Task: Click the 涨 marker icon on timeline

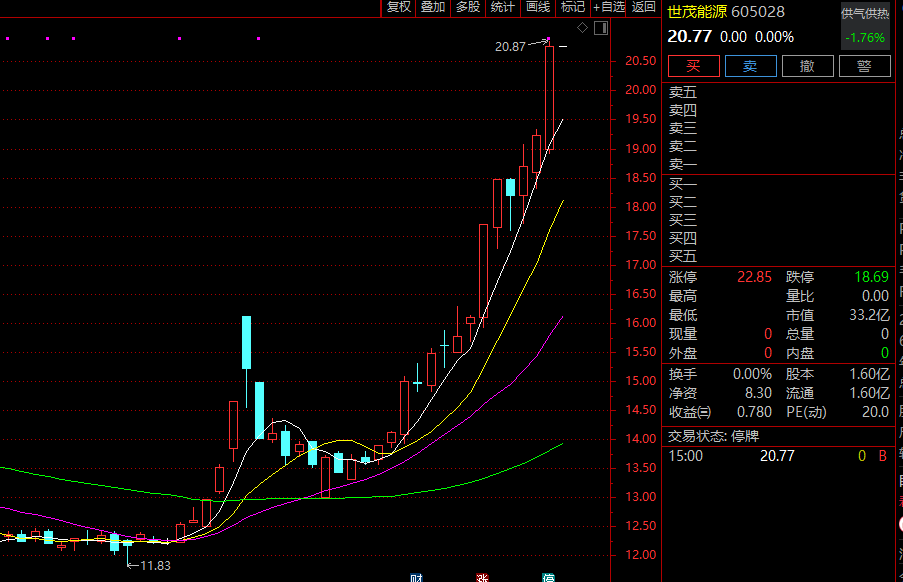Action: click(482, 577)
